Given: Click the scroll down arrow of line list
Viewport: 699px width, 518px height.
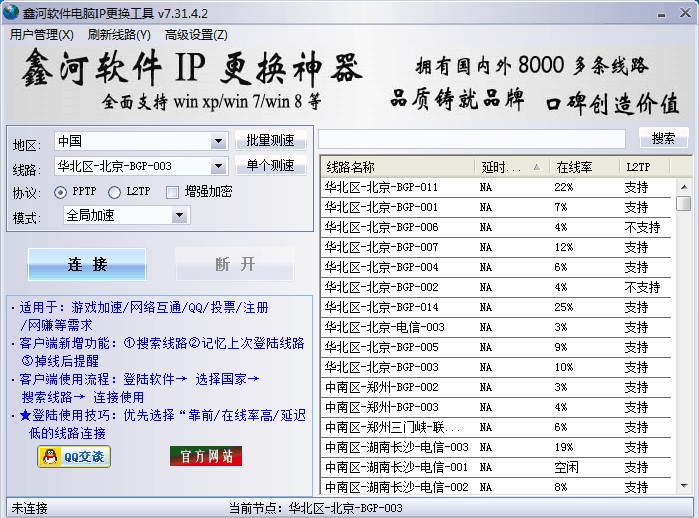Looking at the screenshot, I should [684, 486].
